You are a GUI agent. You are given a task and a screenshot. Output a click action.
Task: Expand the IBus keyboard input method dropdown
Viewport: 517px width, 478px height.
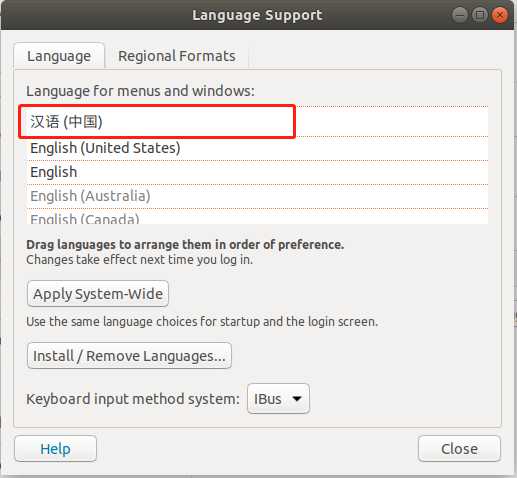(278, 399)
